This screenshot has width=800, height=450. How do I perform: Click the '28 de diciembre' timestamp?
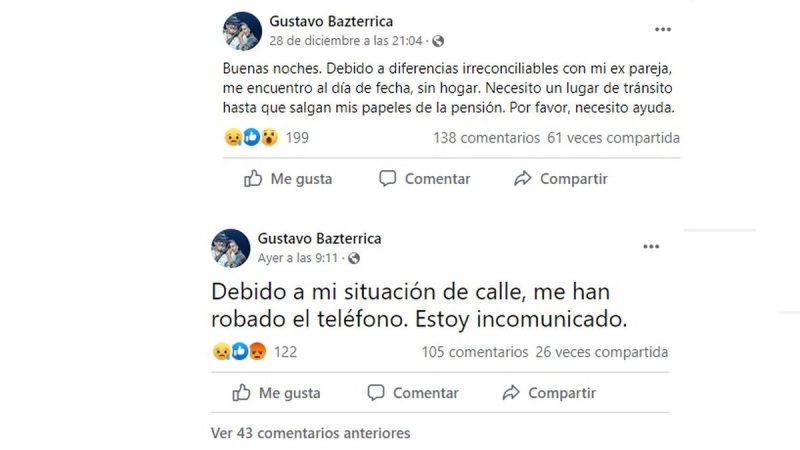[346, 41]
